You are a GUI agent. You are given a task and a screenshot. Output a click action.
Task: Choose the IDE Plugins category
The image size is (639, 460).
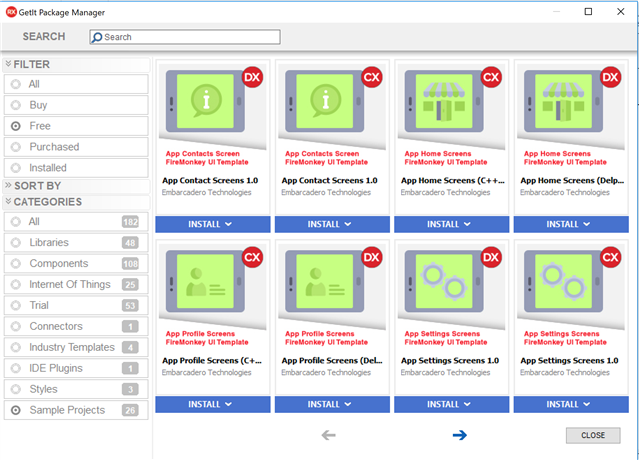coord(76,368)
